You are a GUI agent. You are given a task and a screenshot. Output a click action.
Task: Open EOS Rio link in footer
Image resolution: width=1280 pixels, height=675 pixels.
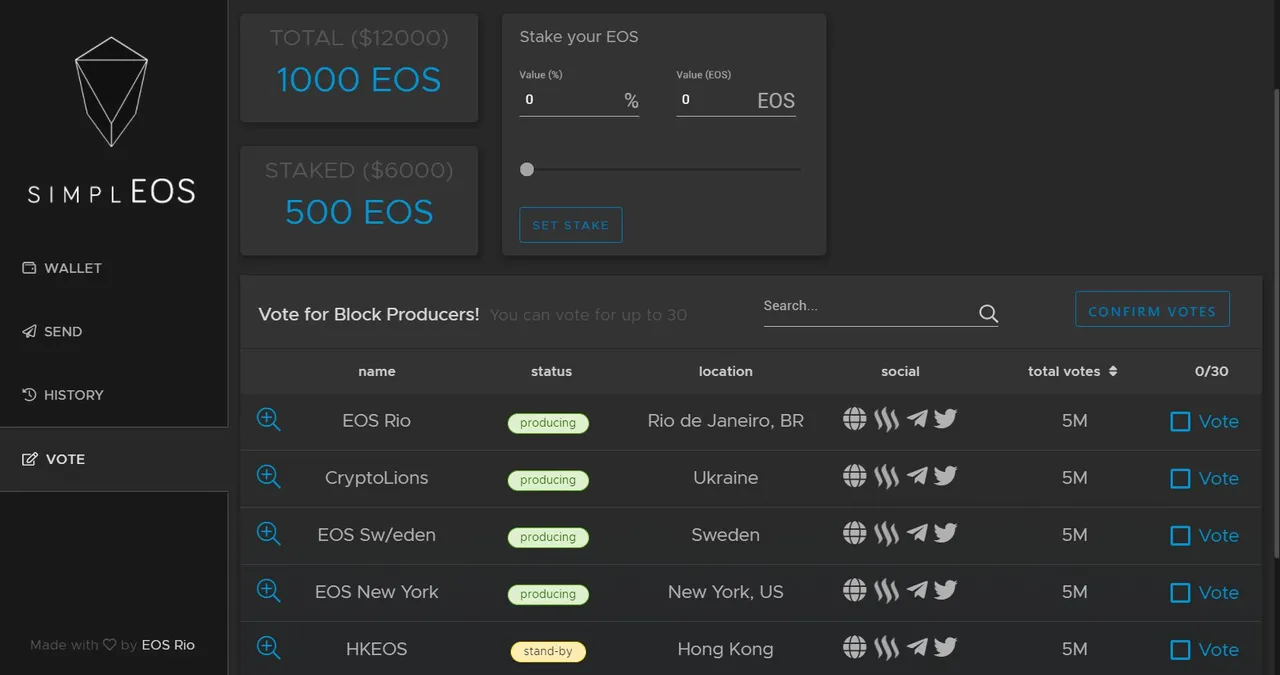168,645
